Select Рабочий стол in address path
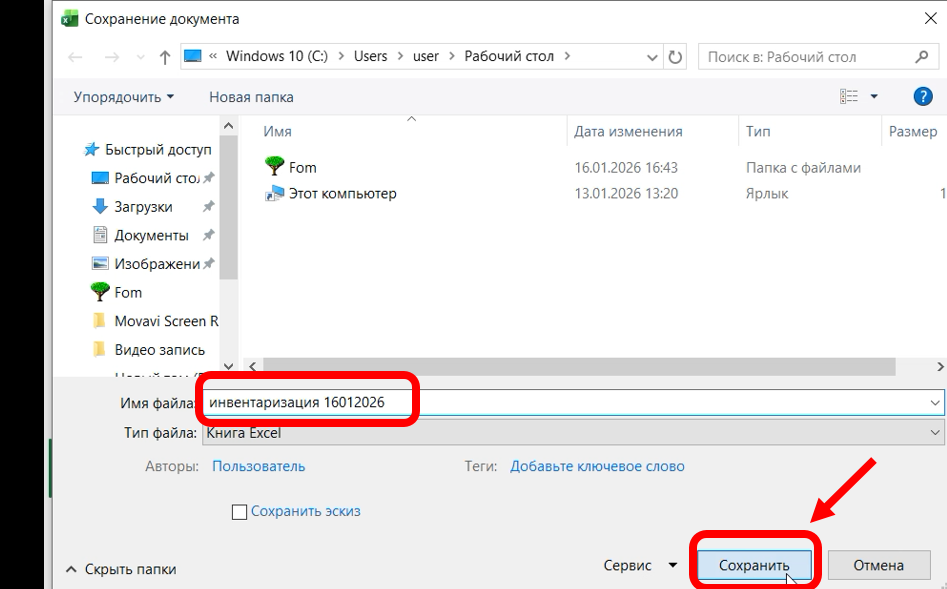The image size is (947, 589). click(509, 56)
